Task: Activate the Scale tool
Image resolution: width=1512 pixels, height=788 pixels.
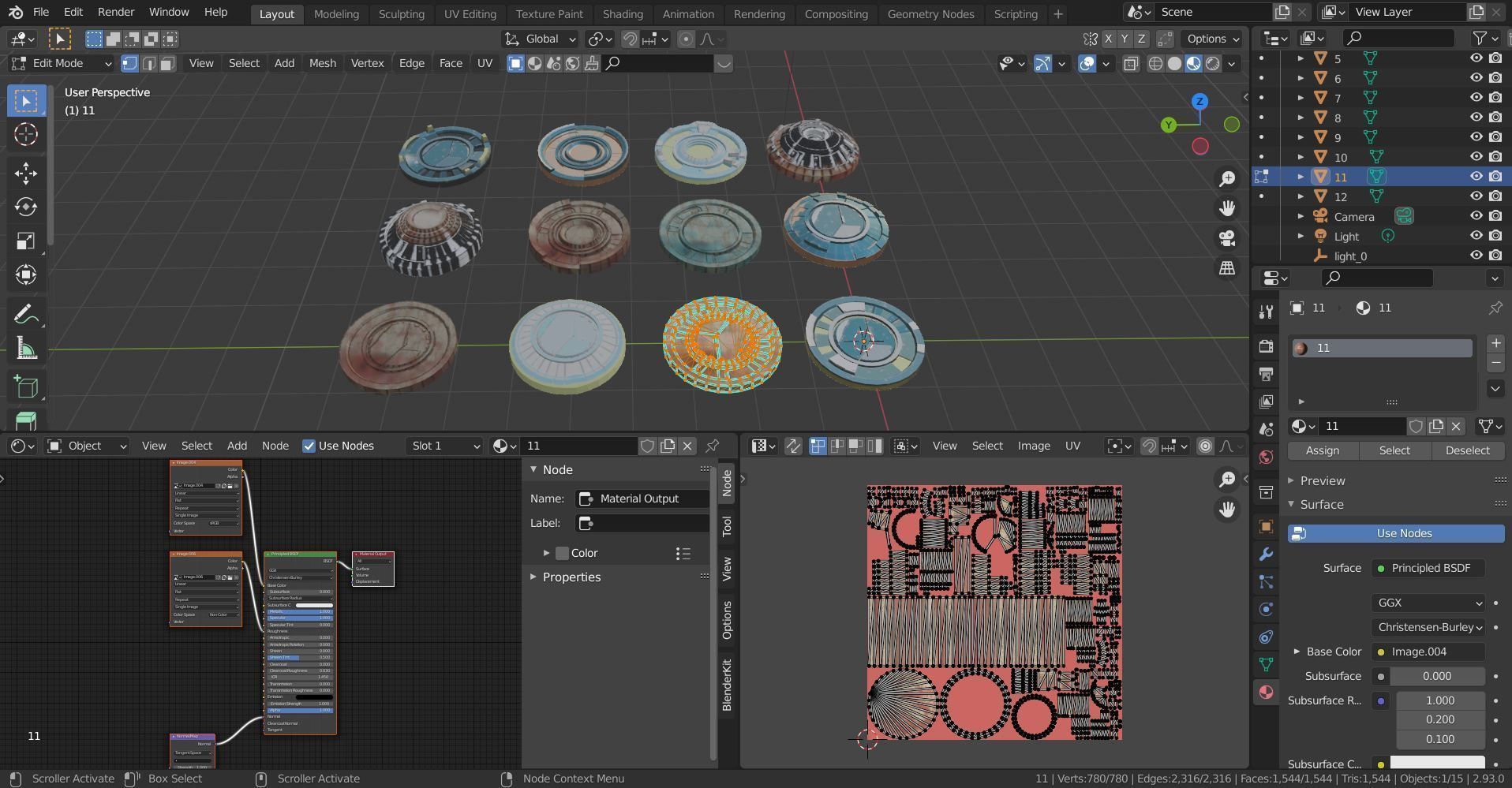Action: (x=26, y=241)
